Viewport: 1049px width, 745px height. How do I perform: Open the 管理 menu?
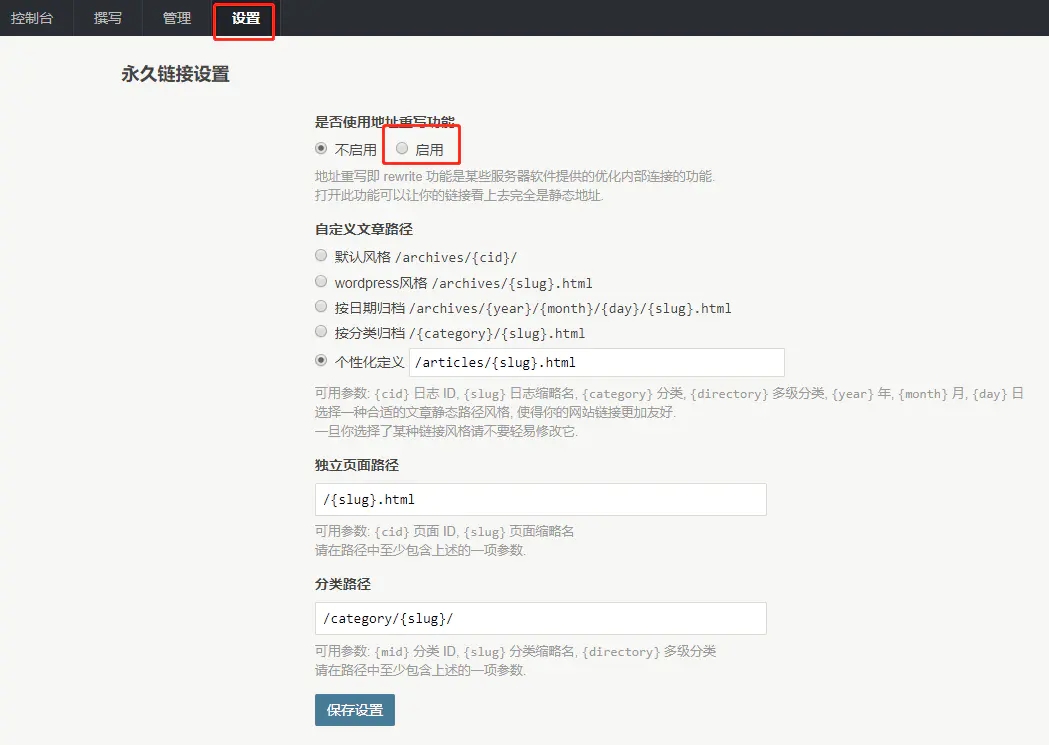pyautogui.click(x=177, y=18)
